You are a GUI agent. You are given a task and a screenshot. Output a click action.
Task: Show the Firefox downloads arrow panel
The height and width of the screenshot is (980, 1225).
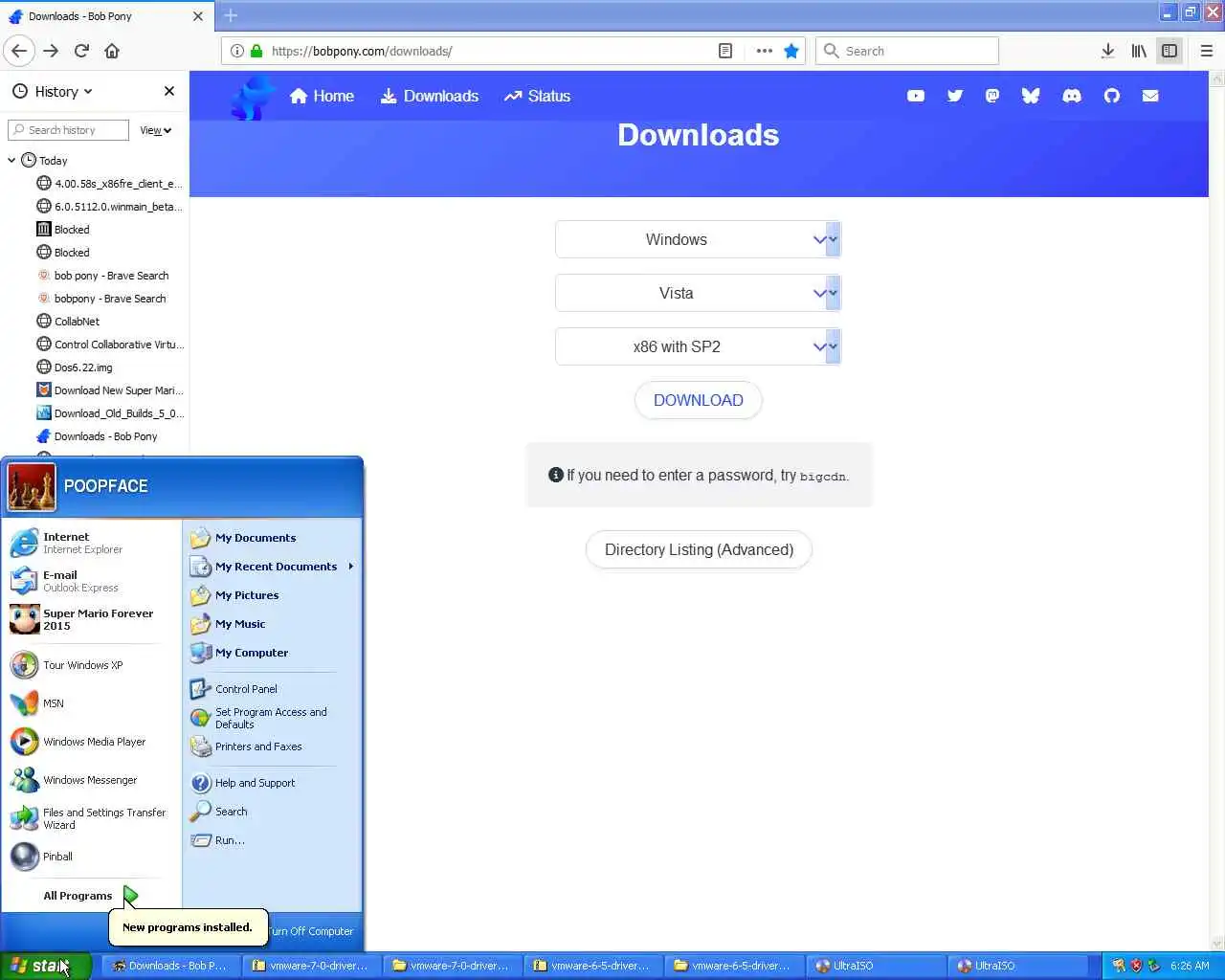pyautogui.click(x=1107, y=51)
